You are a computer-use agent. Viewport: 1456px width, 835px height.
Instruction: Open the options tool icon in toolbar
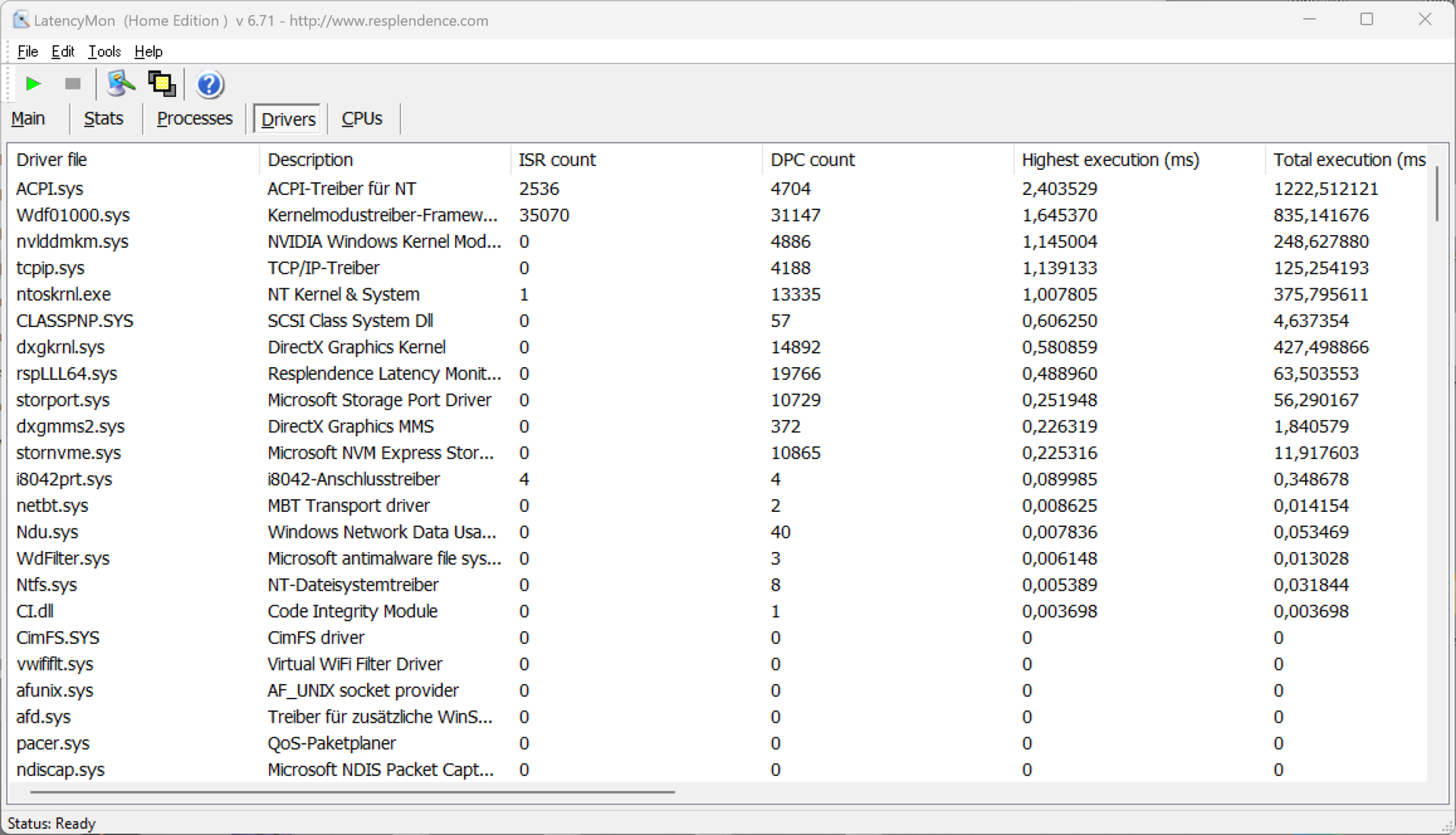click(x=120, y=83)
